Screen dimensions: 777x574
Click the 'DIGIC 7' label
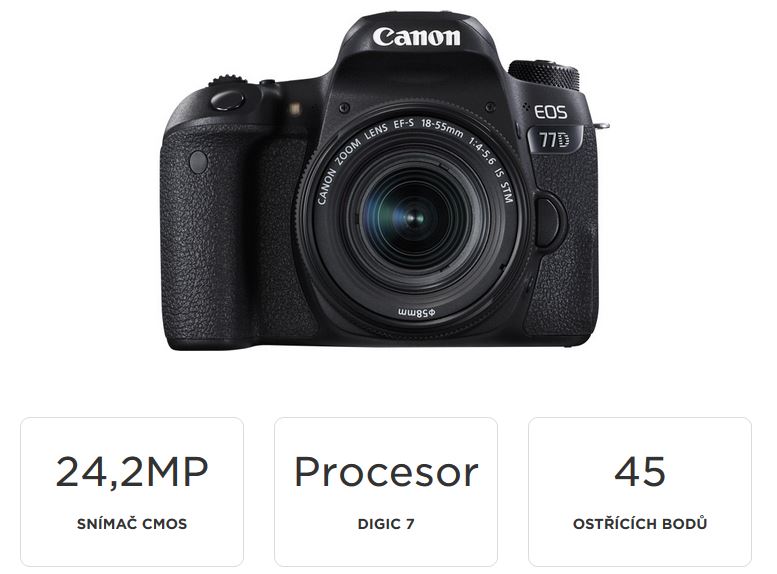pos(386,524)
